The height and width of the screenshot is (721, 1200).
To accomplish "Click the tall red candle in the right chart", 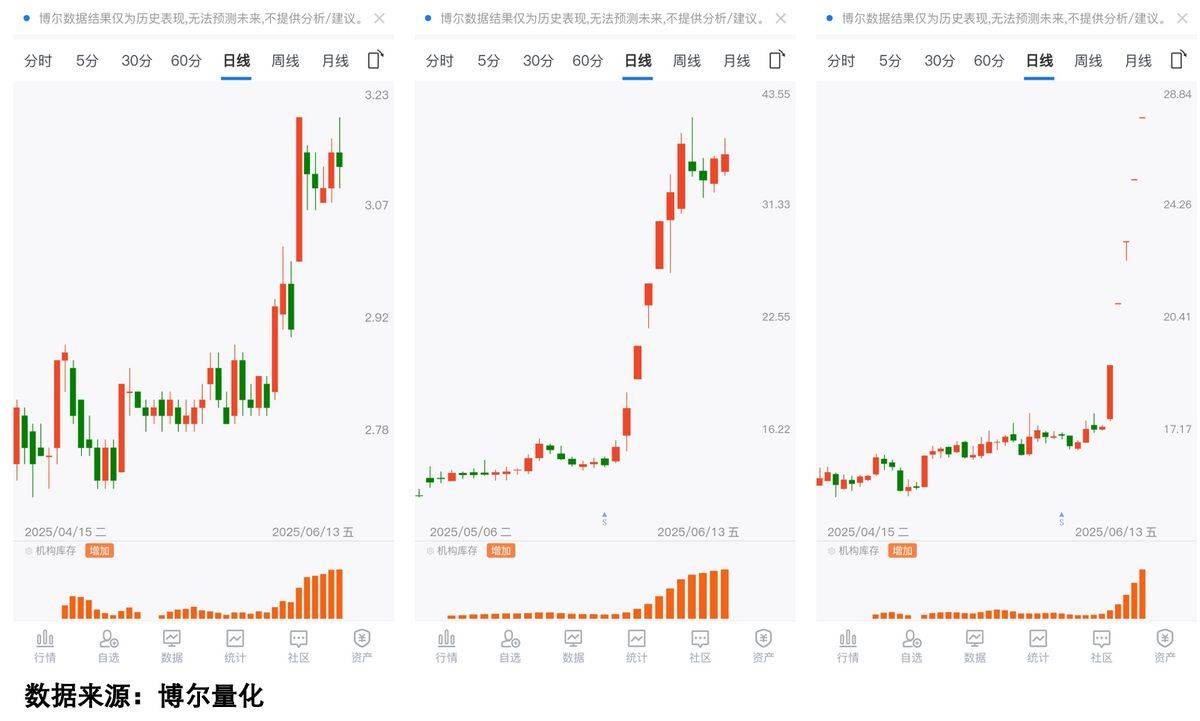I will pos(1108,390).
